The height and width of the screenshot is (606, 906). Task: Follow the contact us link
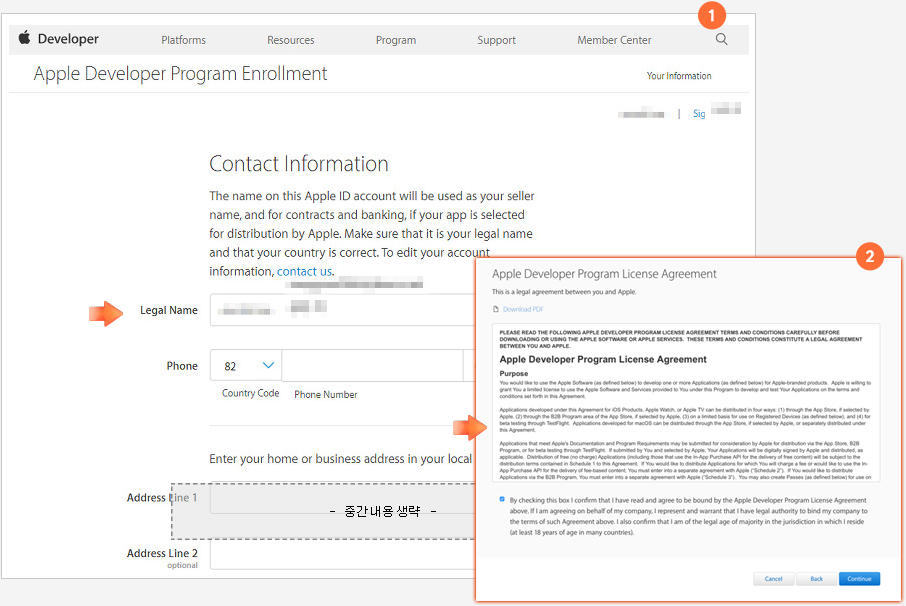(304, 272)
